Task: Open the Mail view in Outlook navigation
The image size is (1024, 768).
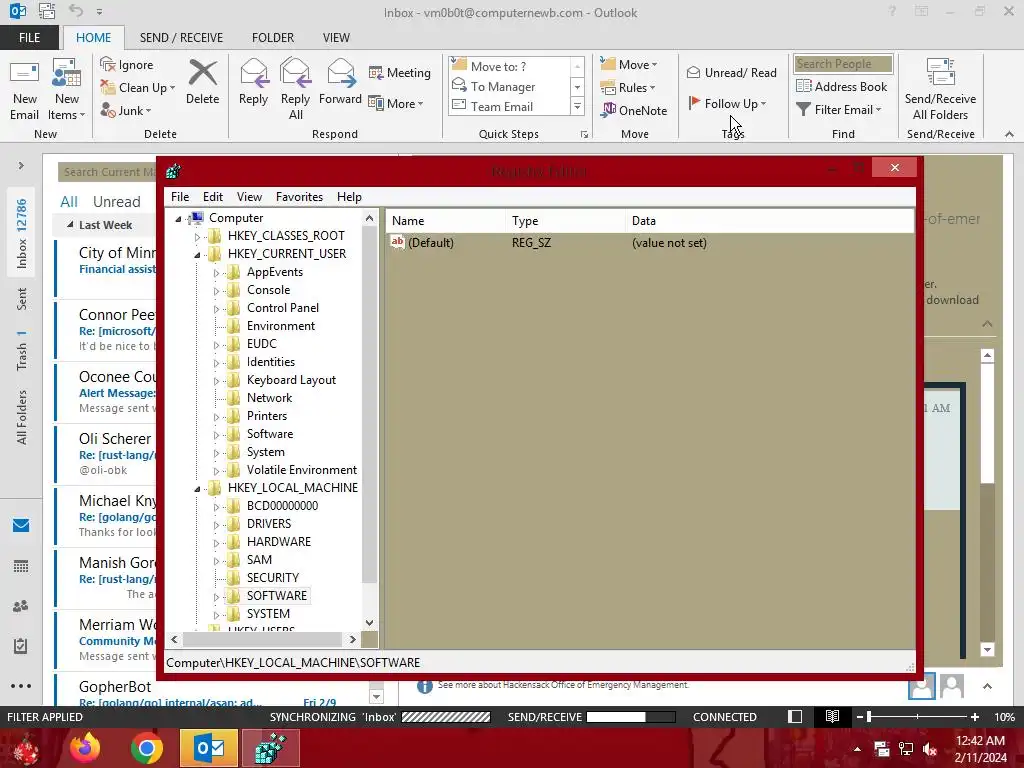Action: point(21,525)
